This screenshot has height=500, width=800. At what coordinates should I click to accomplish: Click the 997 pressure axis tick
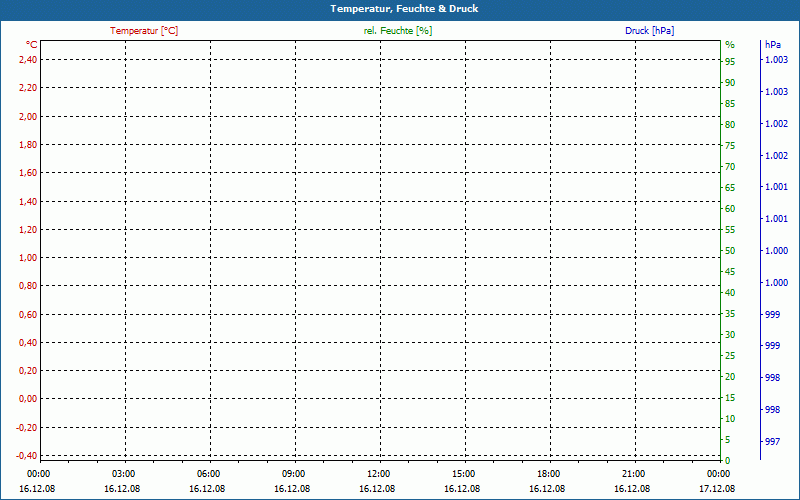click(772, 441)
